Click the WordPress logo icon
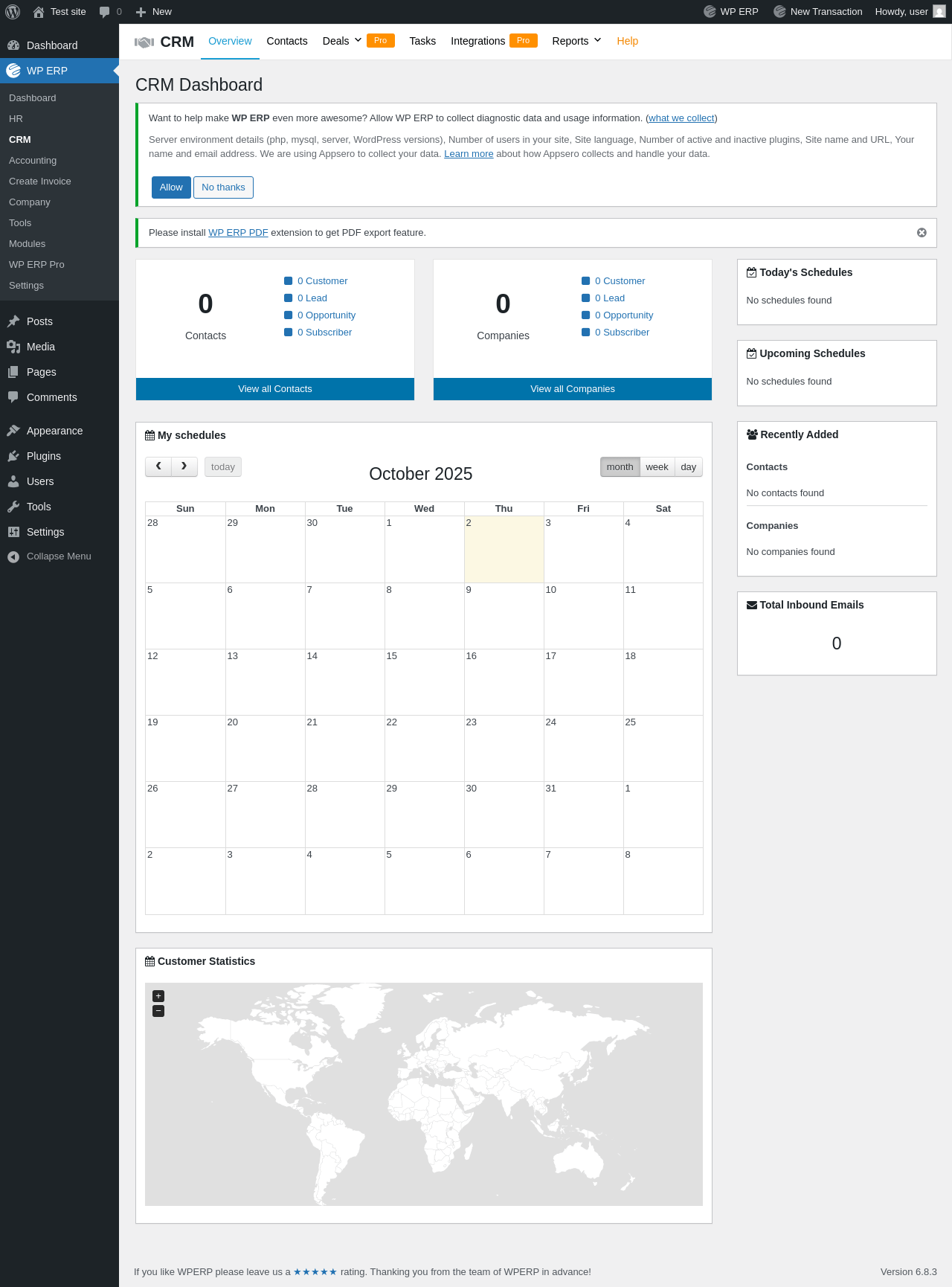 pos(13,12)
